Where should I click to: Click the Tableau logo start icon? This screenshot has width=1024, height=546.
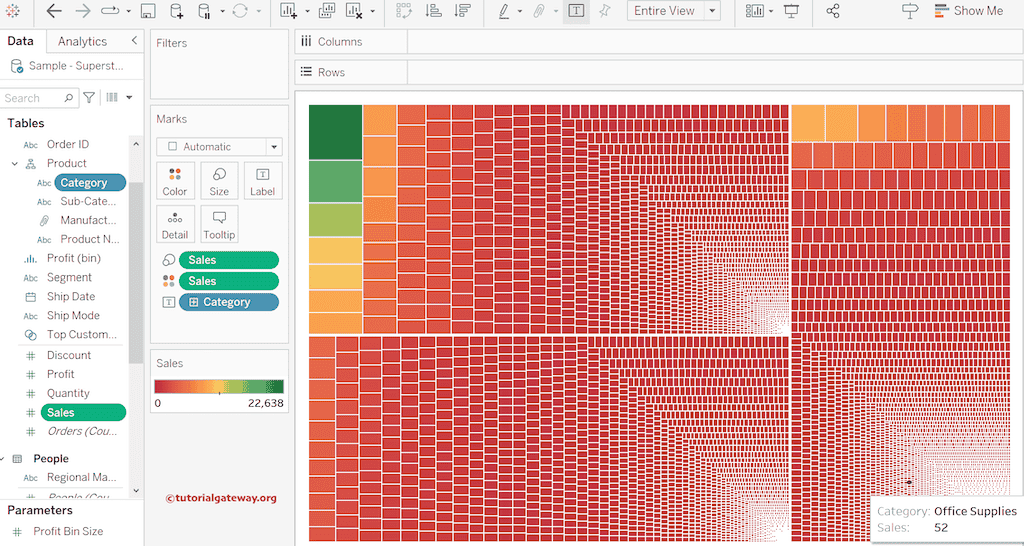pos(12,11)
